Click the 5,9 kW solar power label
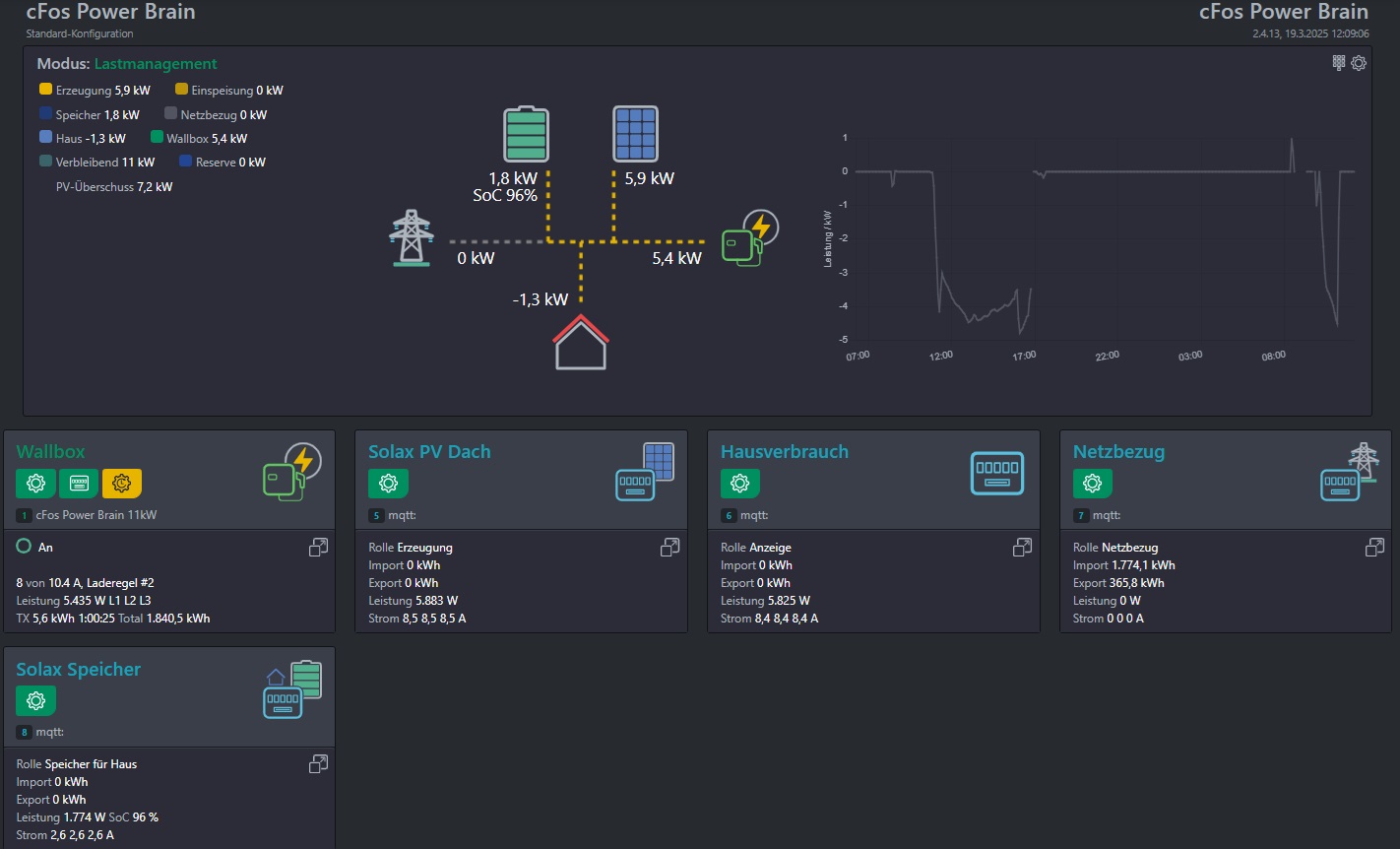Screen dimensions: 1400x849 click(650, 179)
